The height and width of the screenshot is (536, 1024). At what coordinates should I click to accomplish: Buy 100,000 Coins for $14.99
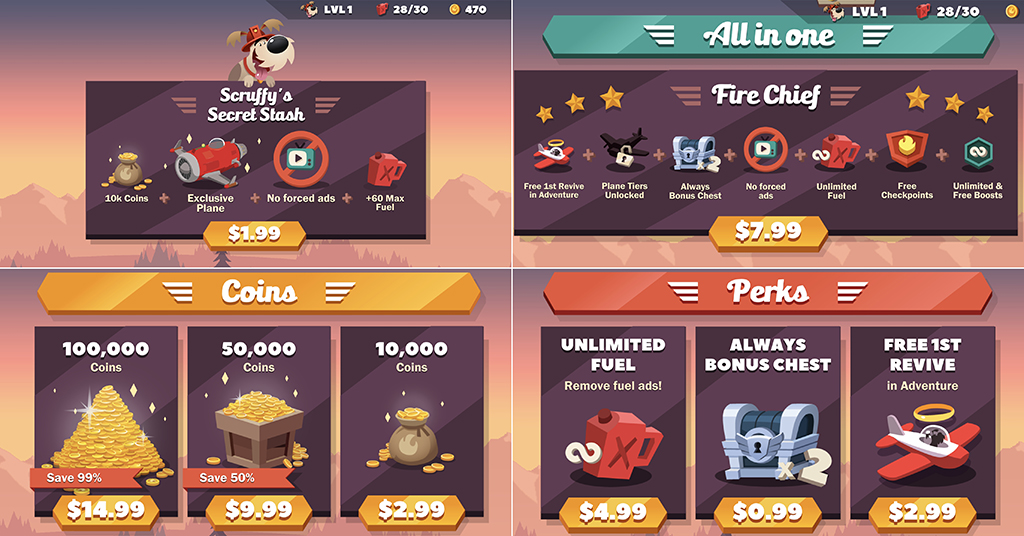point(106,511)
